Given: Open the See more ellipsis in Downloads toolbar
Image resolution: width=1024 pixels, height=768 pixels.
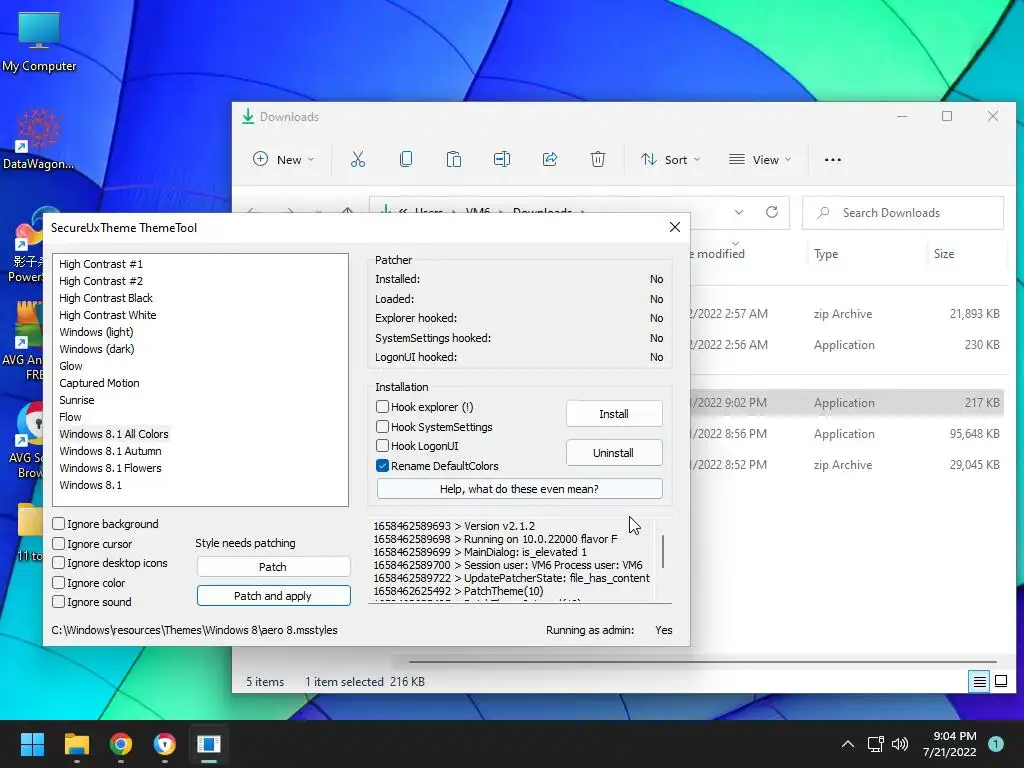Looking at the screenshot, I should tap(833, 159).
